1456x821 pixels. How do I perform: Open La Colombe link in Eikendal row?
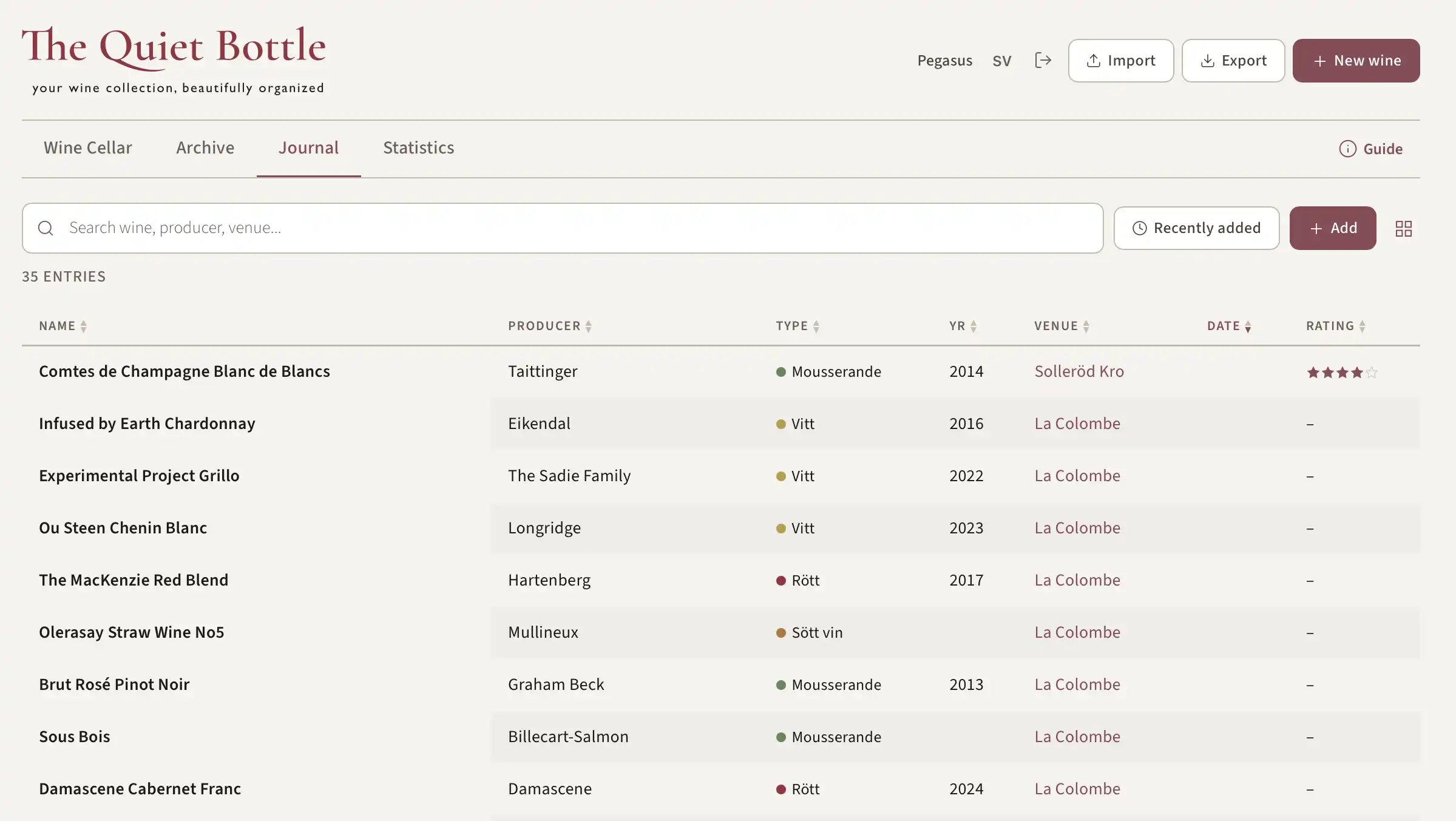click(1077, 423)
